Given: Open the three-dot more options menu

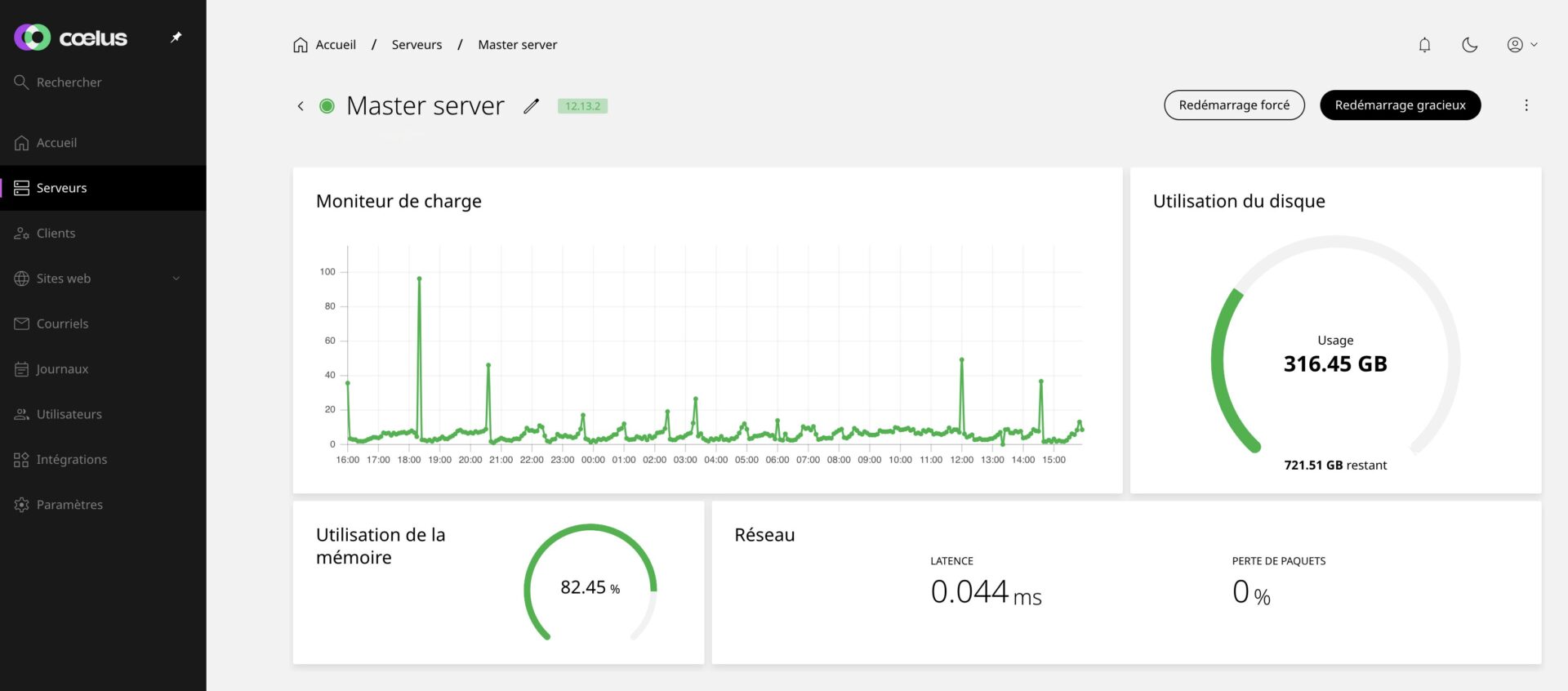Looking at the screenshot, I should click(x=1526, y=105).
